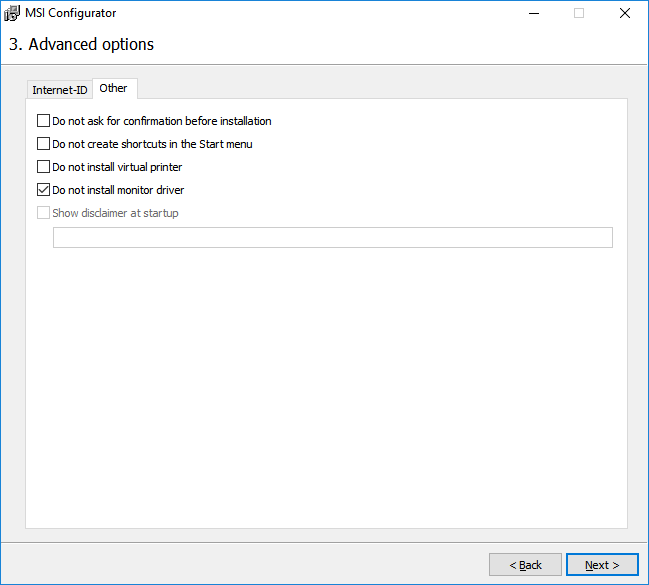Click the grayed-out maximize window button
Screen dimensions: 649x585
578,13
